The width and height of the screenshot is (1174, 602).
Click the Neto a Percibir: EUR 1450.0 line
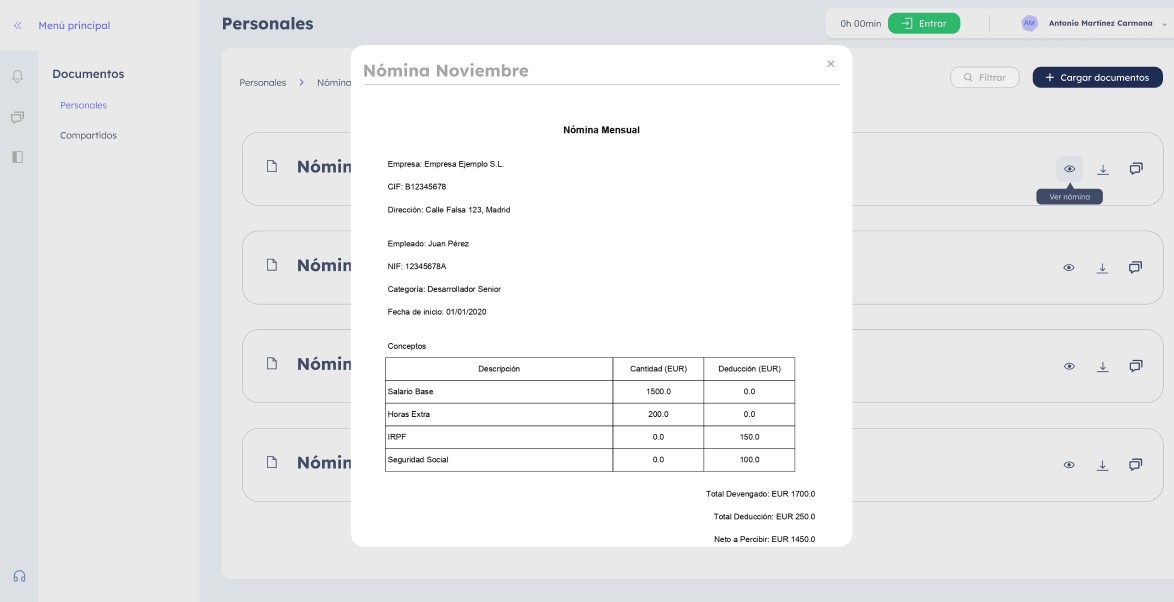pyautogui.click(x=764, y=539)
